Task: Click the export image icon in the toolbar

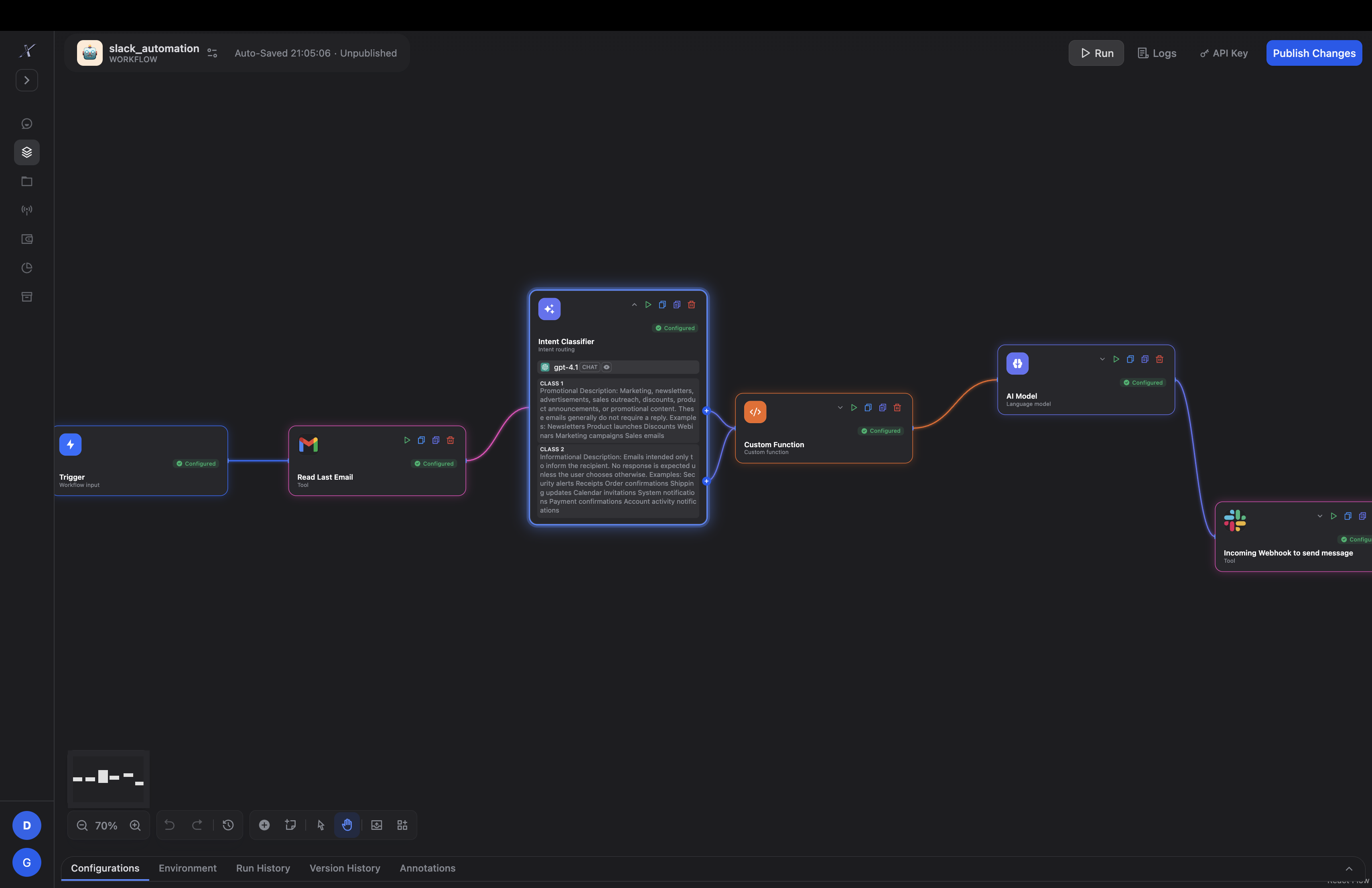Action: pyautogui.click(x=376, y=825)
